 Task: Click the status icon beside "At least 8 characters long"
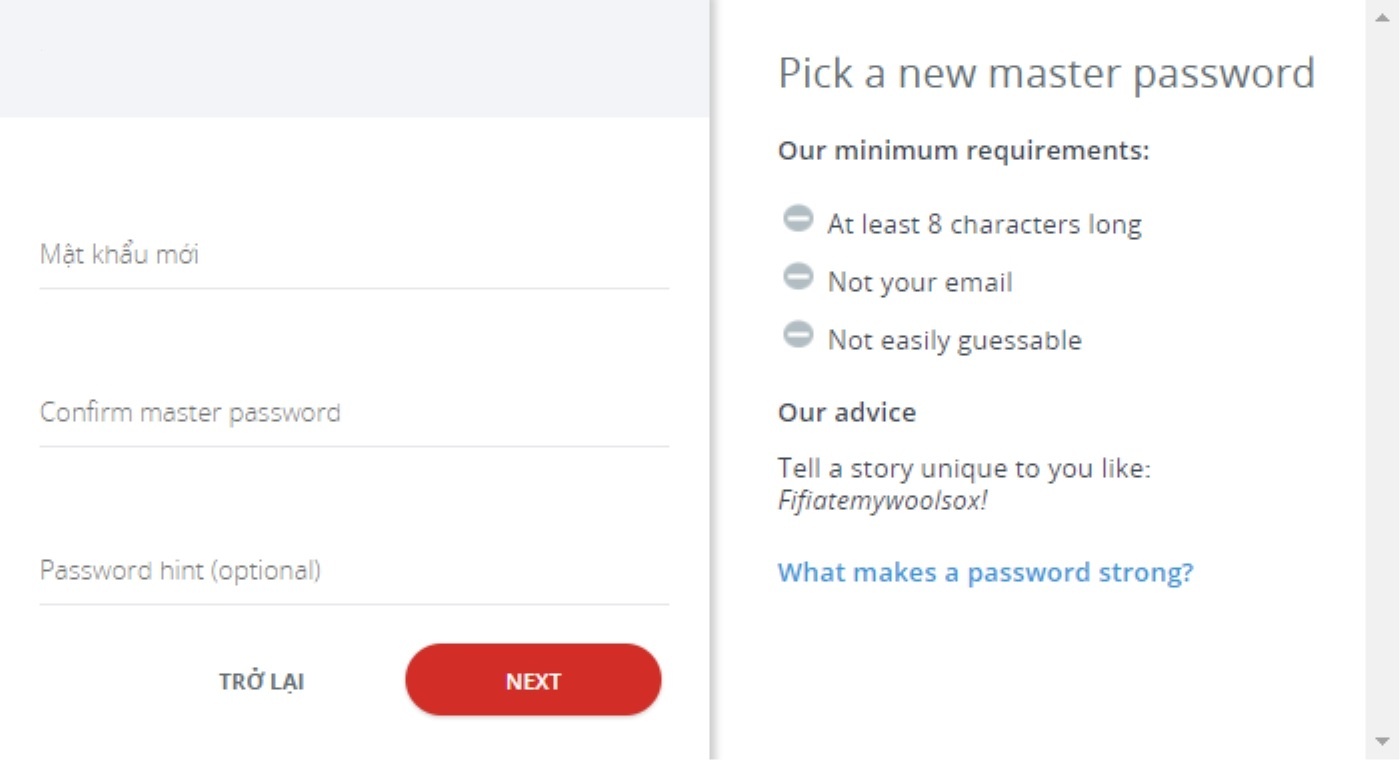tap(798, 218)
